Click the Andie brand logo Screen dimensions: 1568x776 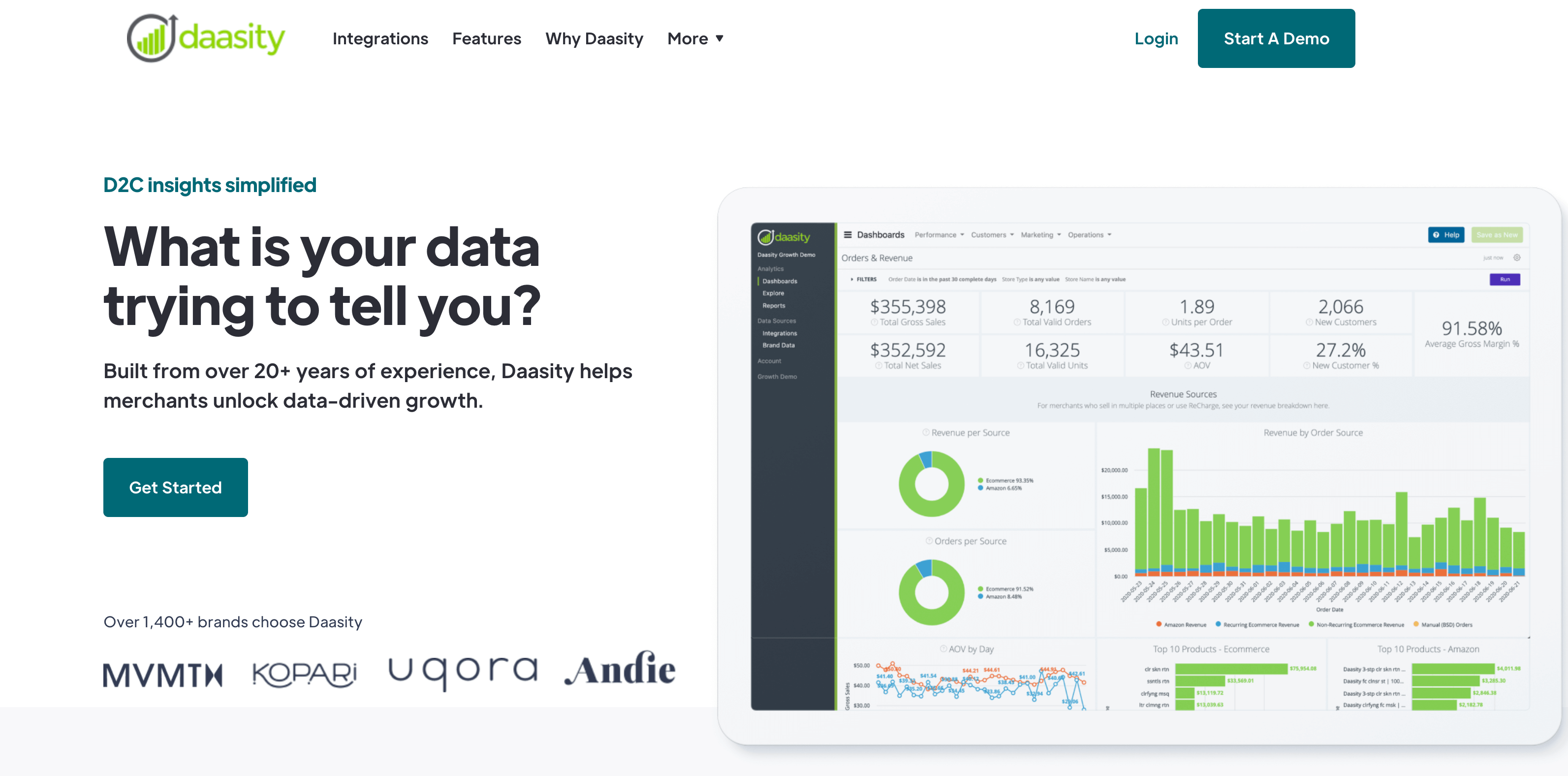click(620, 669)
